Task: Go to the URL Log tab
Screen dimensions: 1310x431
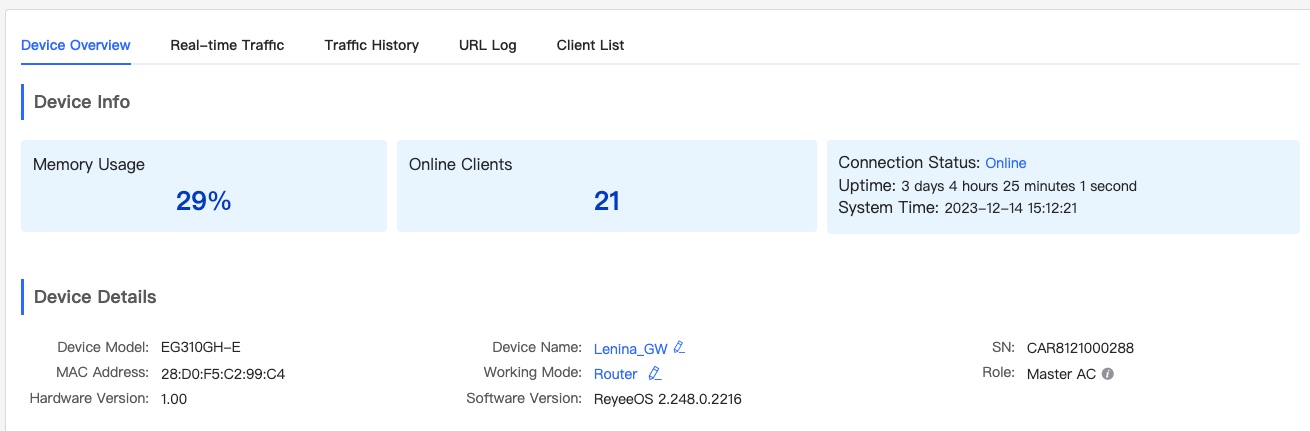Action: tap(488, 45)
